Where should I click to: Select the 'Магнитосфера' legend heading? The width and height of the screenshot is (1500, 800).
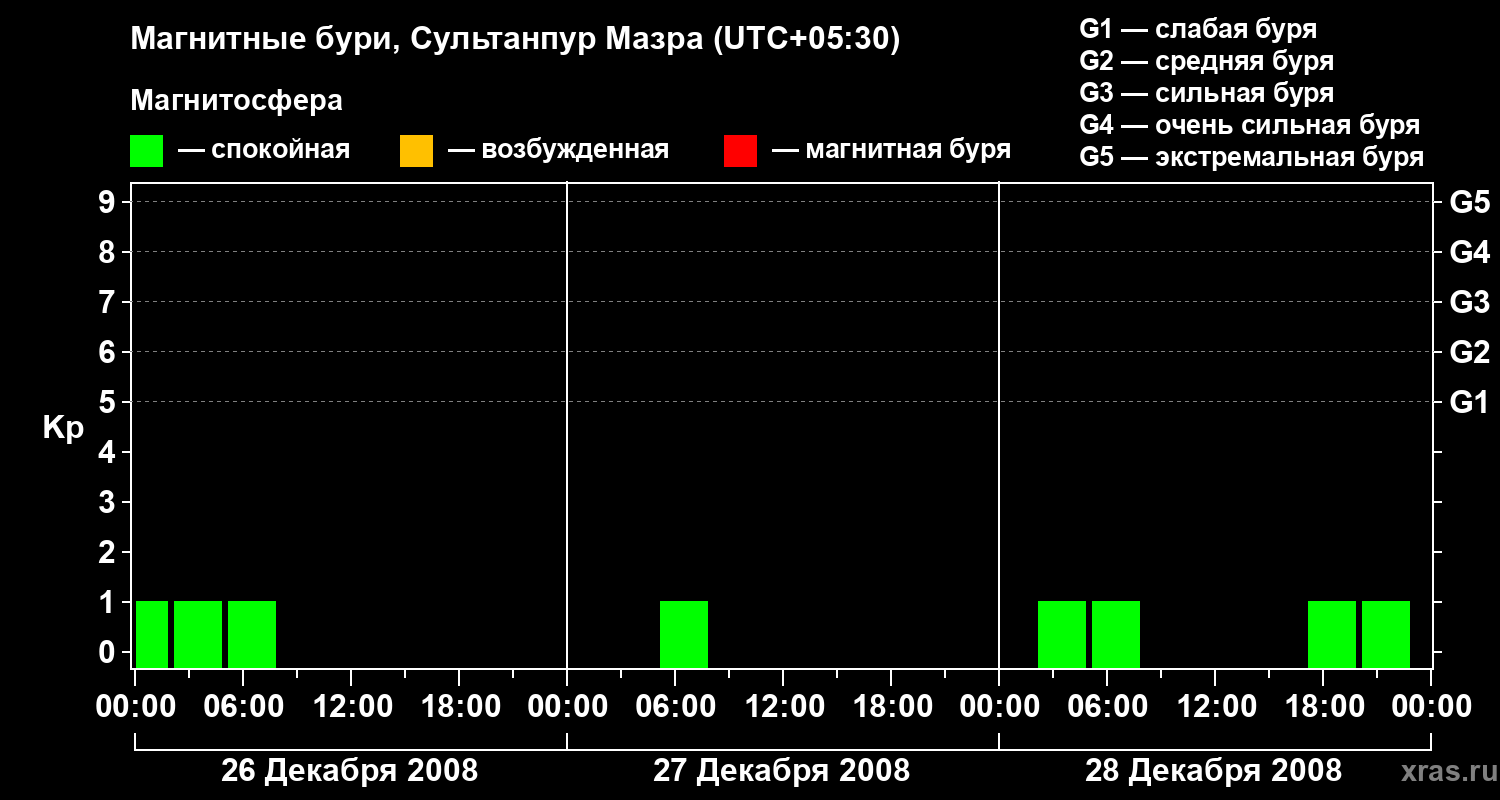coord(237,101)
